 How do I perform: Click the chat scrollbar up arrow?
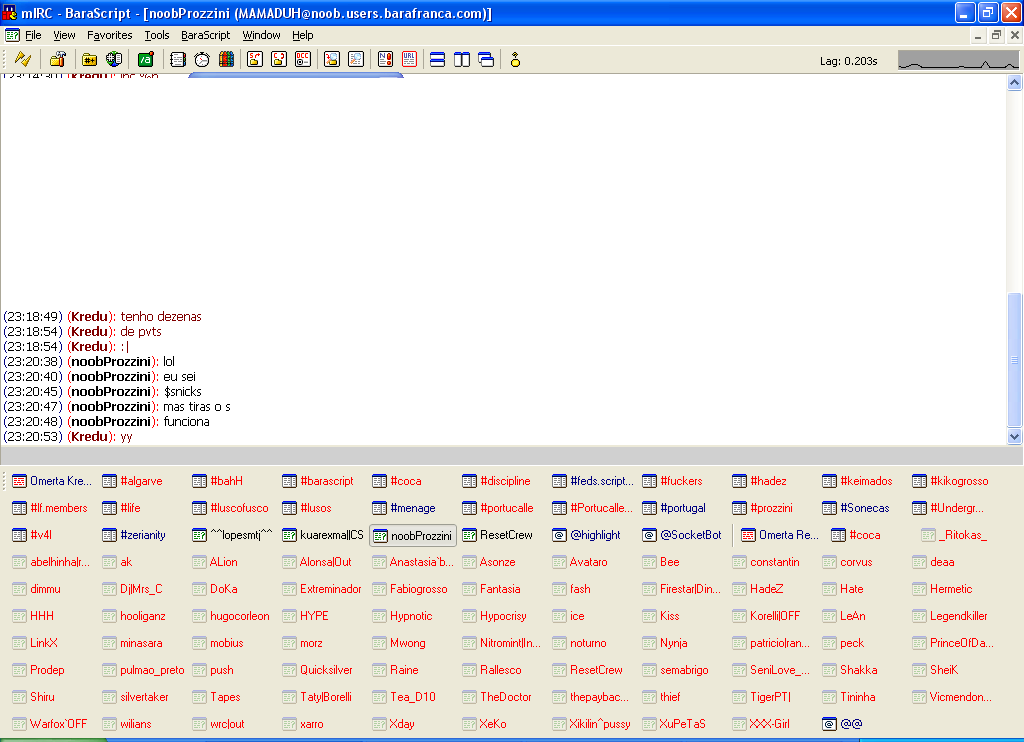pos(1015,83)
